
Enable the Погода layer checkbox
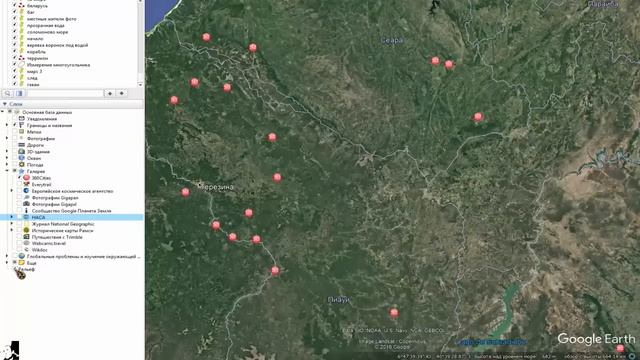[x=15, y=164]
